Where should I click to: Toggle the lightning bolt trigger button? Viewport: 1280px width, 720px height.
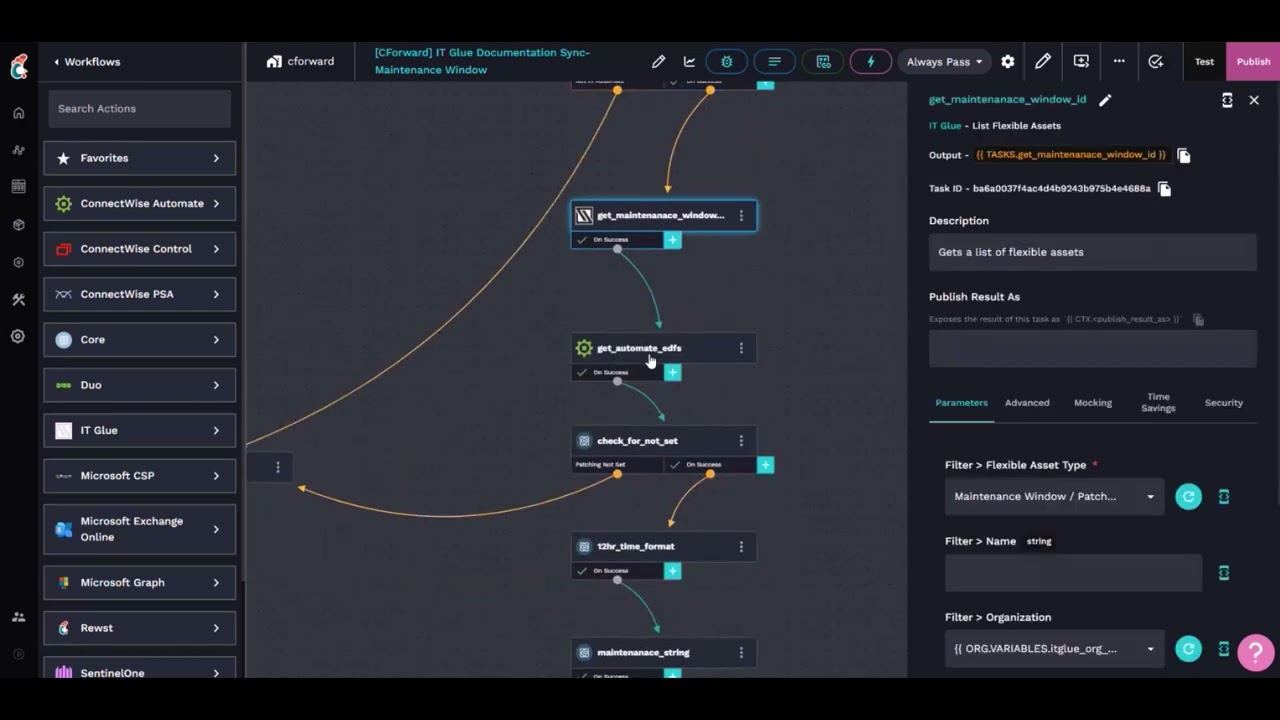(870, 62)
